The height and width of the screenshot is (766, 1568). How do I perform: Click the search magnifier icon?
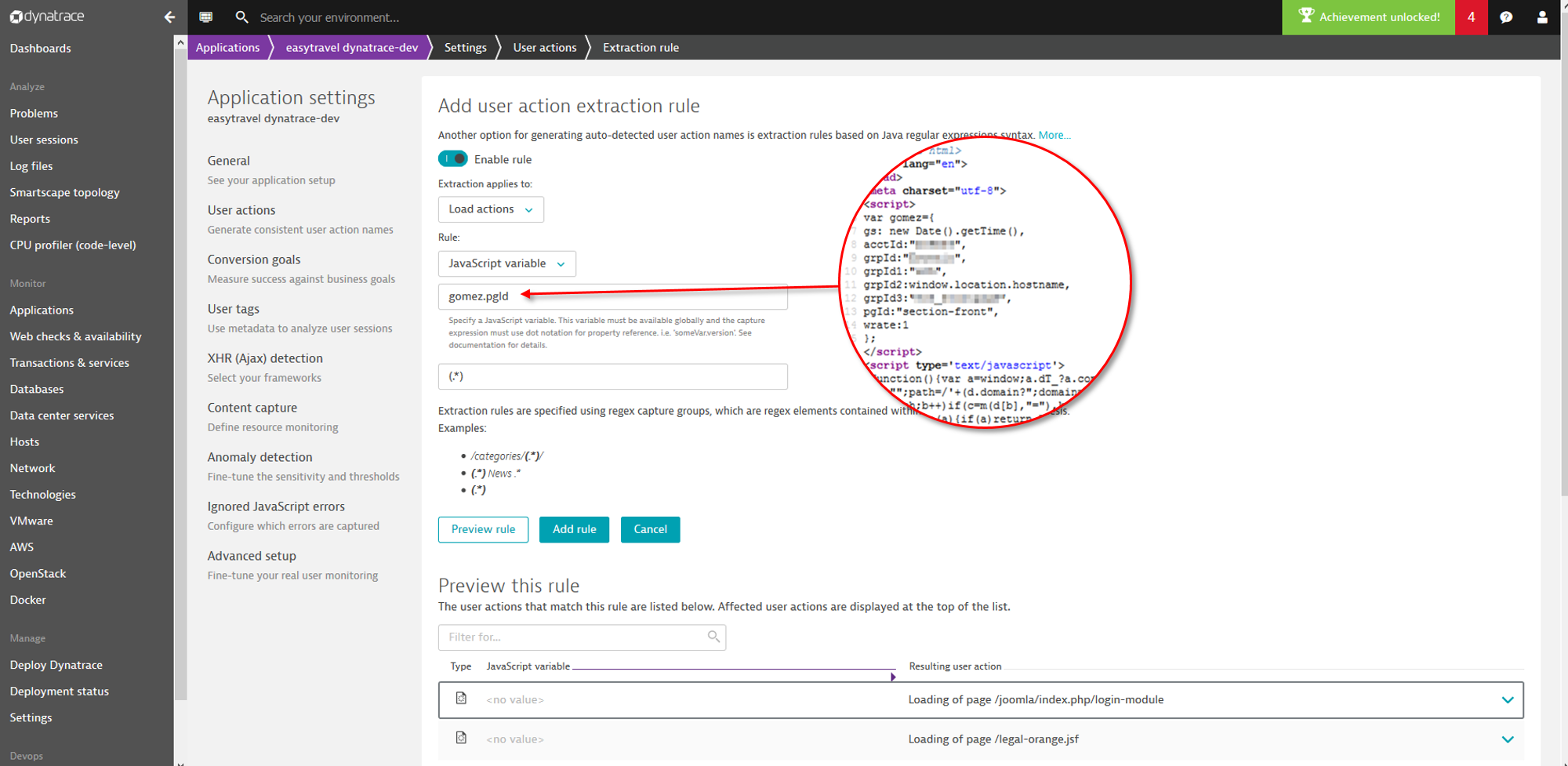tap(241, 16)
